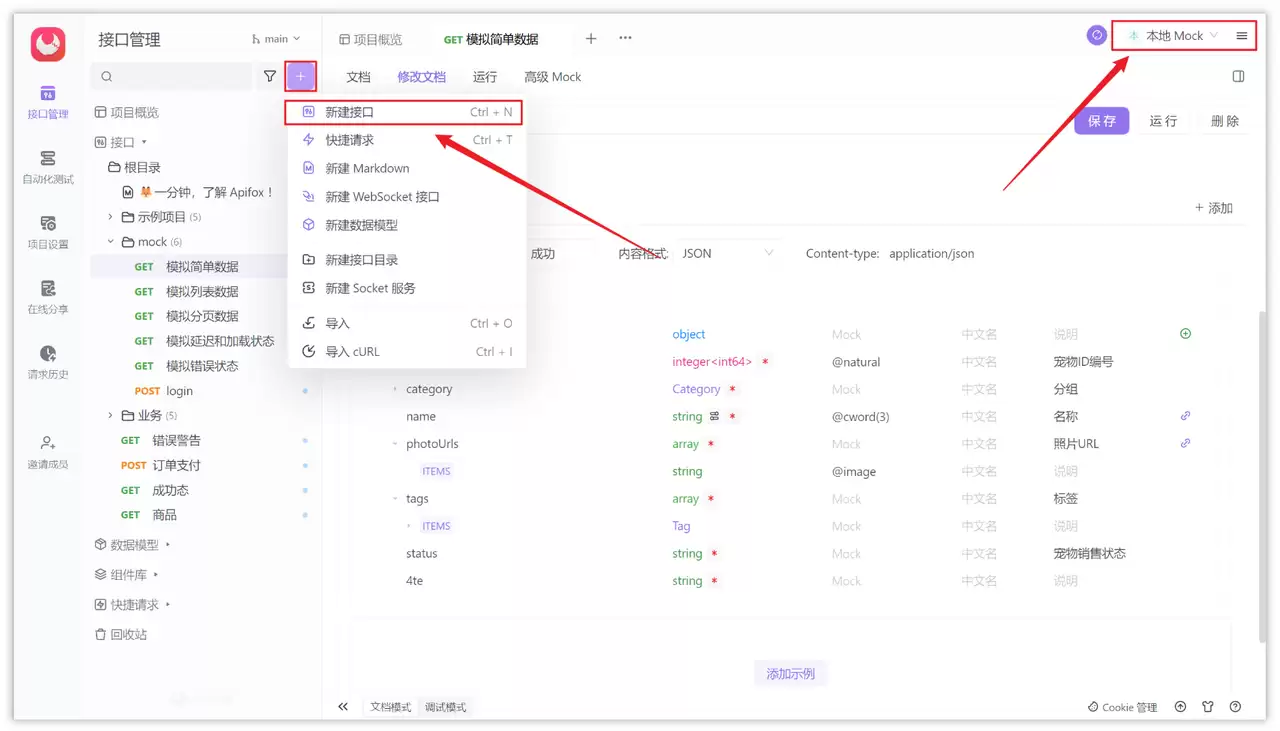Screen dimensions: 1280x731
Task: Open the 项目概览 top tab
Action: coord(370,39)
